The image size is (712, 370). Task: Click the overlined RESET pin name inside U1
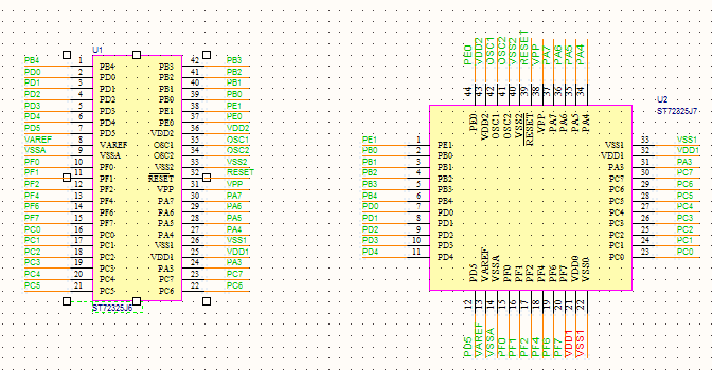point(161,178)
